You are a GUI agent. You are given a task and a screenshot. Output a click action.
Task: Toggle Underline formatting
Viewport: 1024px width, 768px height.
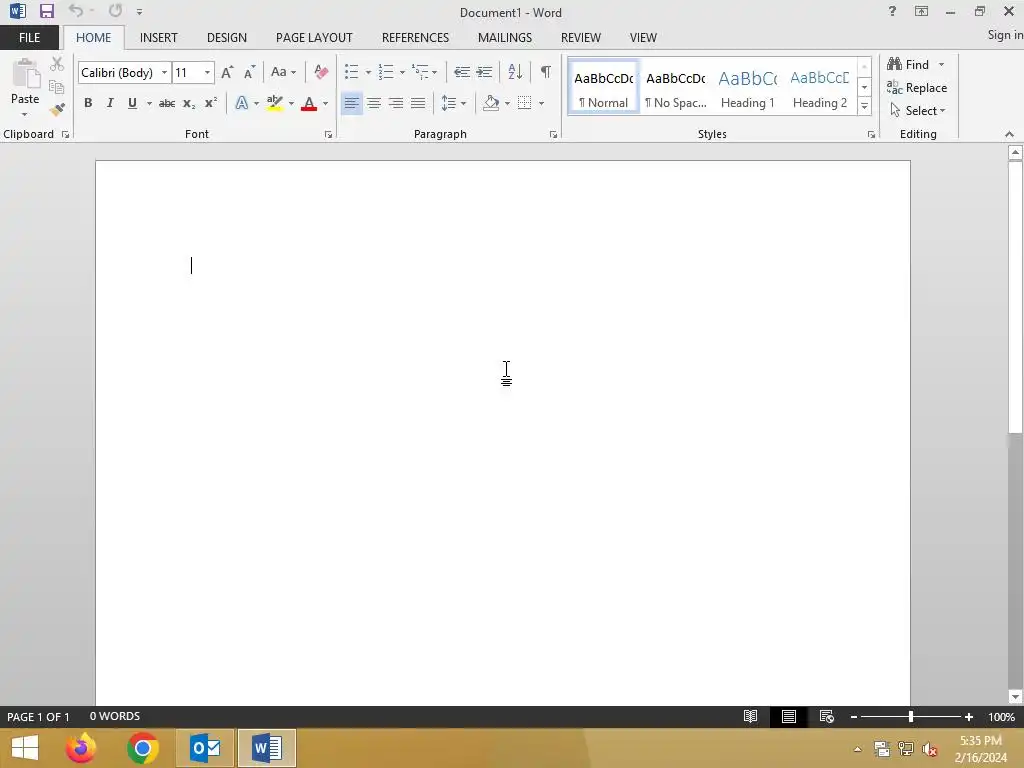pyautogui.click(x=133, y=103)
